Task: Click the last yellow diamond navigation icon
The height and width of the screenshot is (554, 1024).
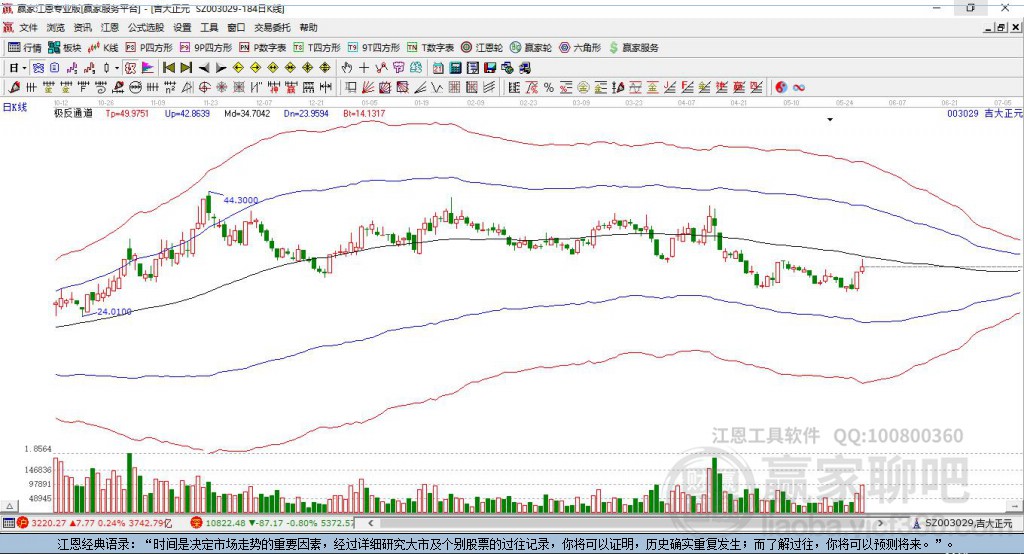Action: click(325, 68)
